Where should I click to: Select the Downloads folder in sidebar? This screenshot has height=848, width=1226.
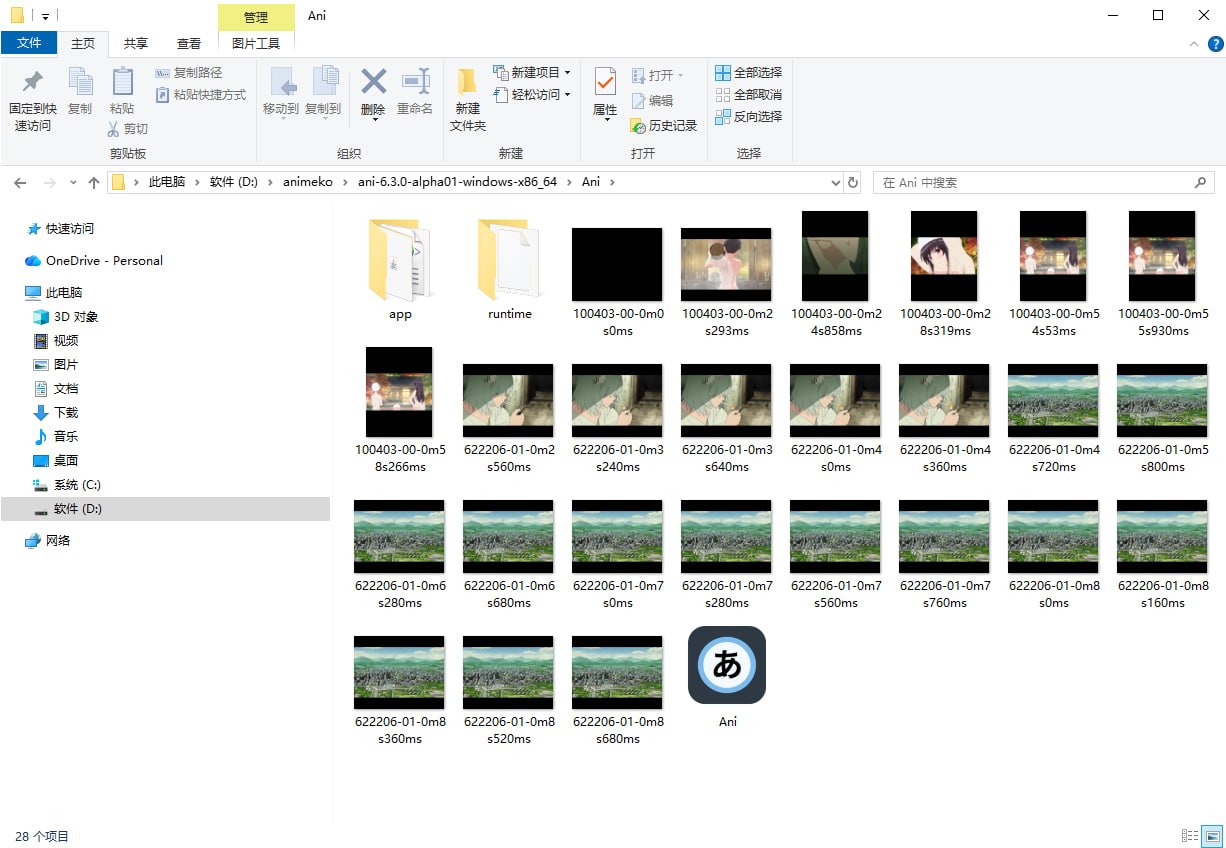[x=56, y=412]
